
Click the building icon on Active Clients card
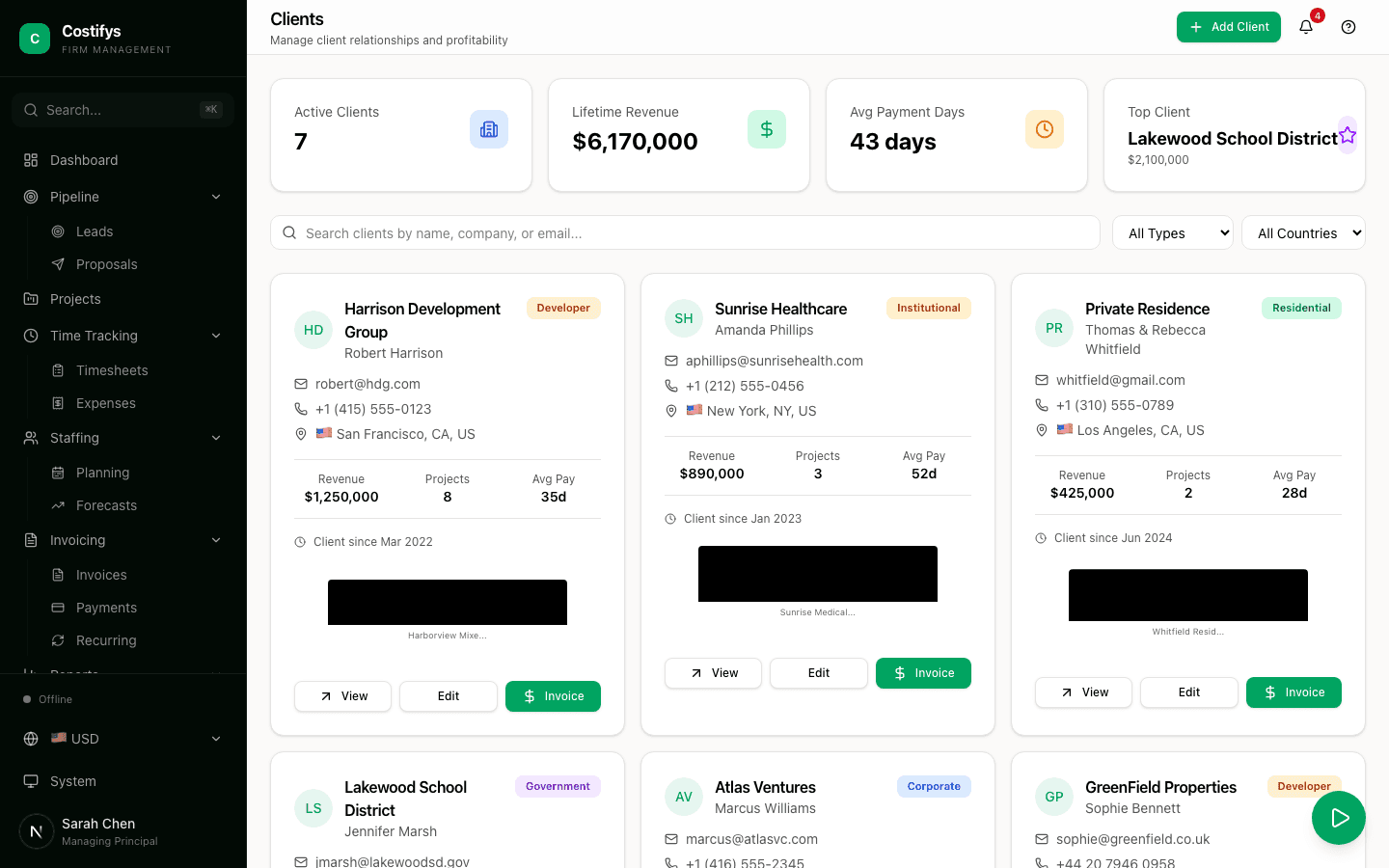[x=489, y=128]
